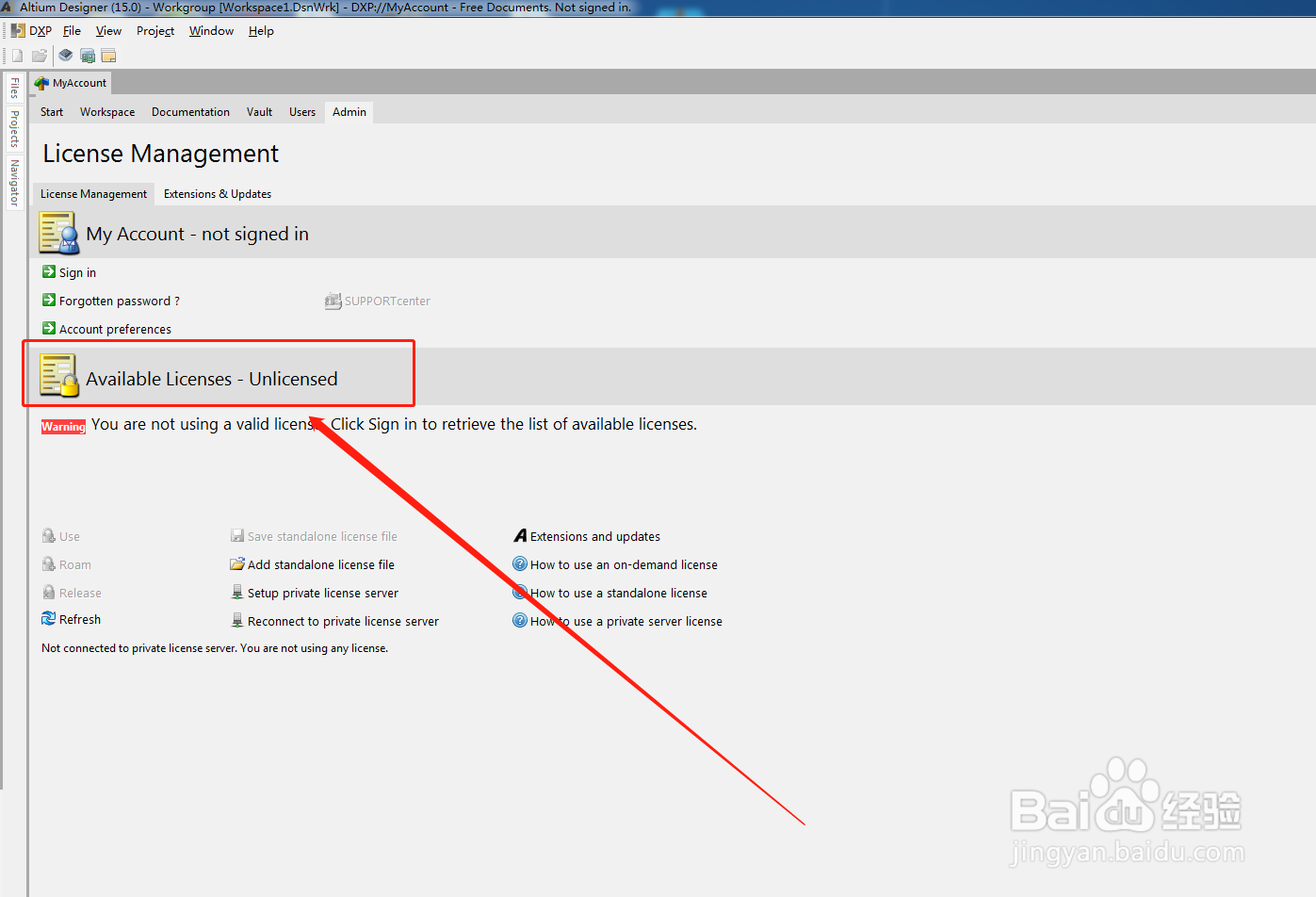Click the Use license link
The image size is (1316, 897).
(70, 537)
